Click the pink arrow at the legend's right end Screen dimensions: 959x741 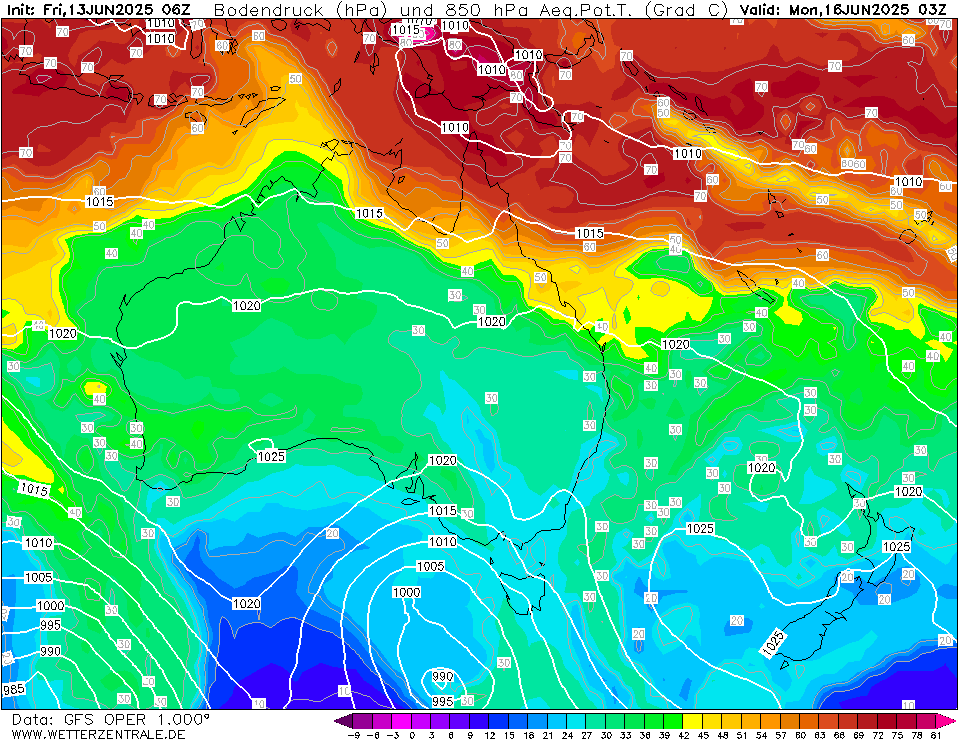944,721
